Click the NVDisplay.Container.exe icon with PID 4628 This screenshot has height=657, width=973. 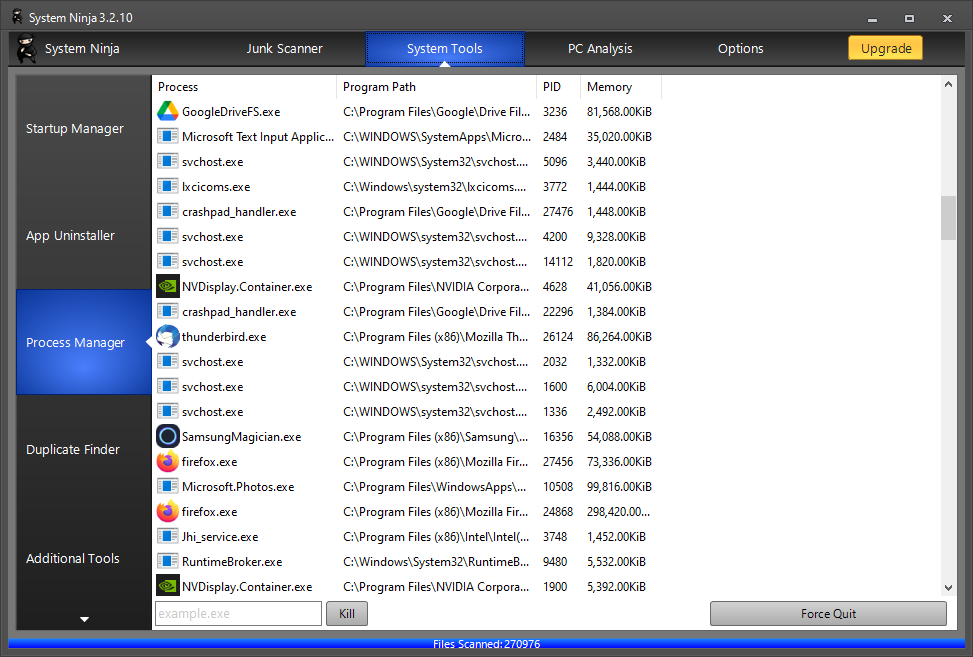(168, 287)
